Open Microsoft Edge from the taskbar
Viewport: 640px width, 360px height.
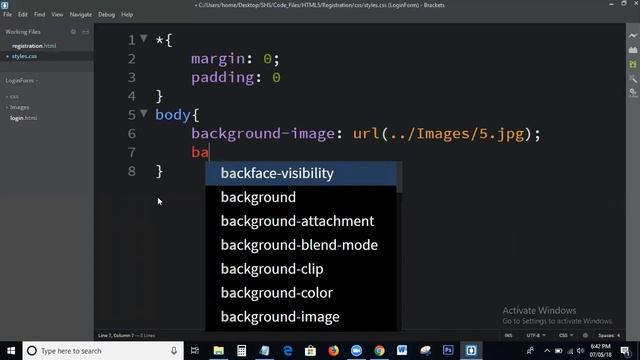coord(288,351)
